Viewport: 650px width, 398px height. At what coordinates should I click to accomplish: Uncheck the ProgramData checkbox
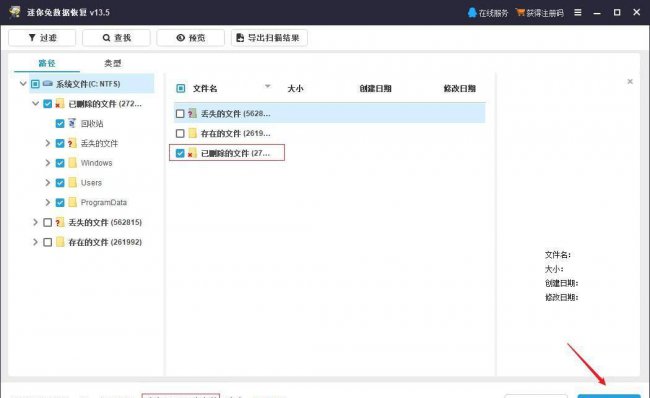coord(60,202)
